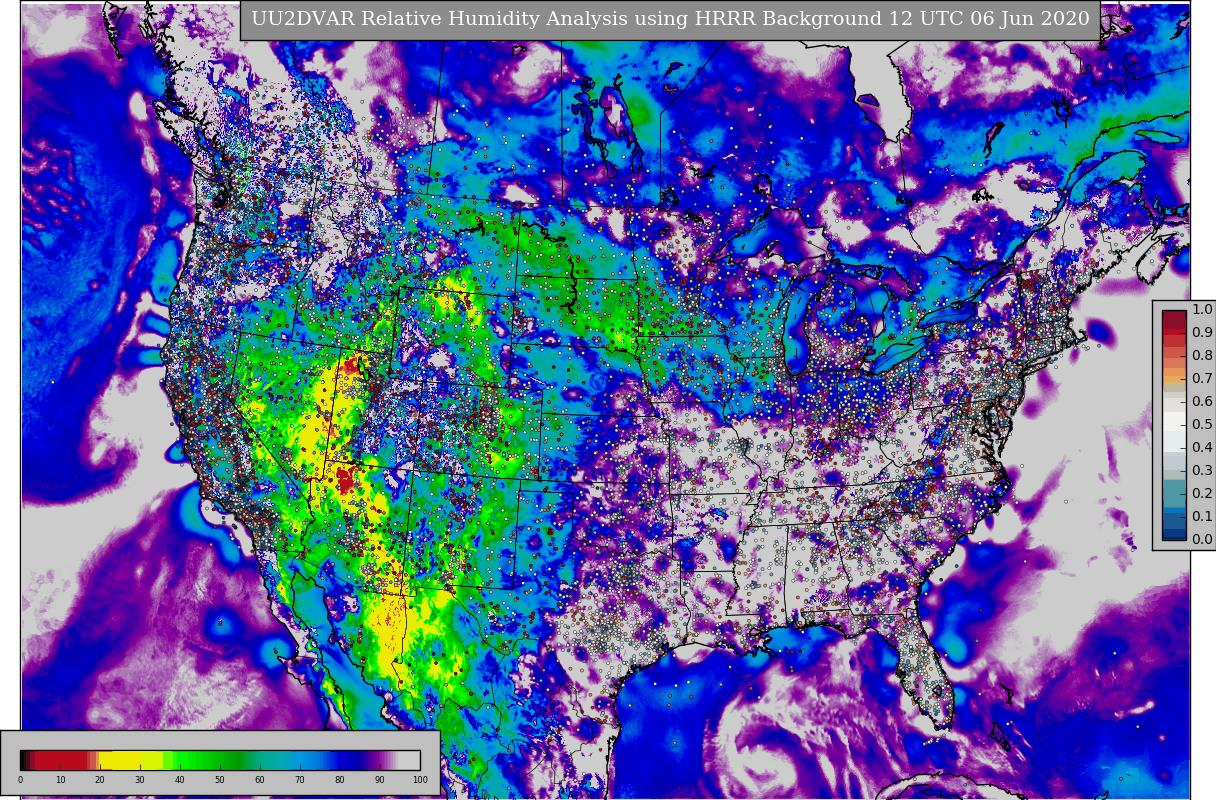Viewport: 1216px width, 800px height.
Task: Pick the yellow band in the bottom humidity colorbar
Action: click(131, 760)
